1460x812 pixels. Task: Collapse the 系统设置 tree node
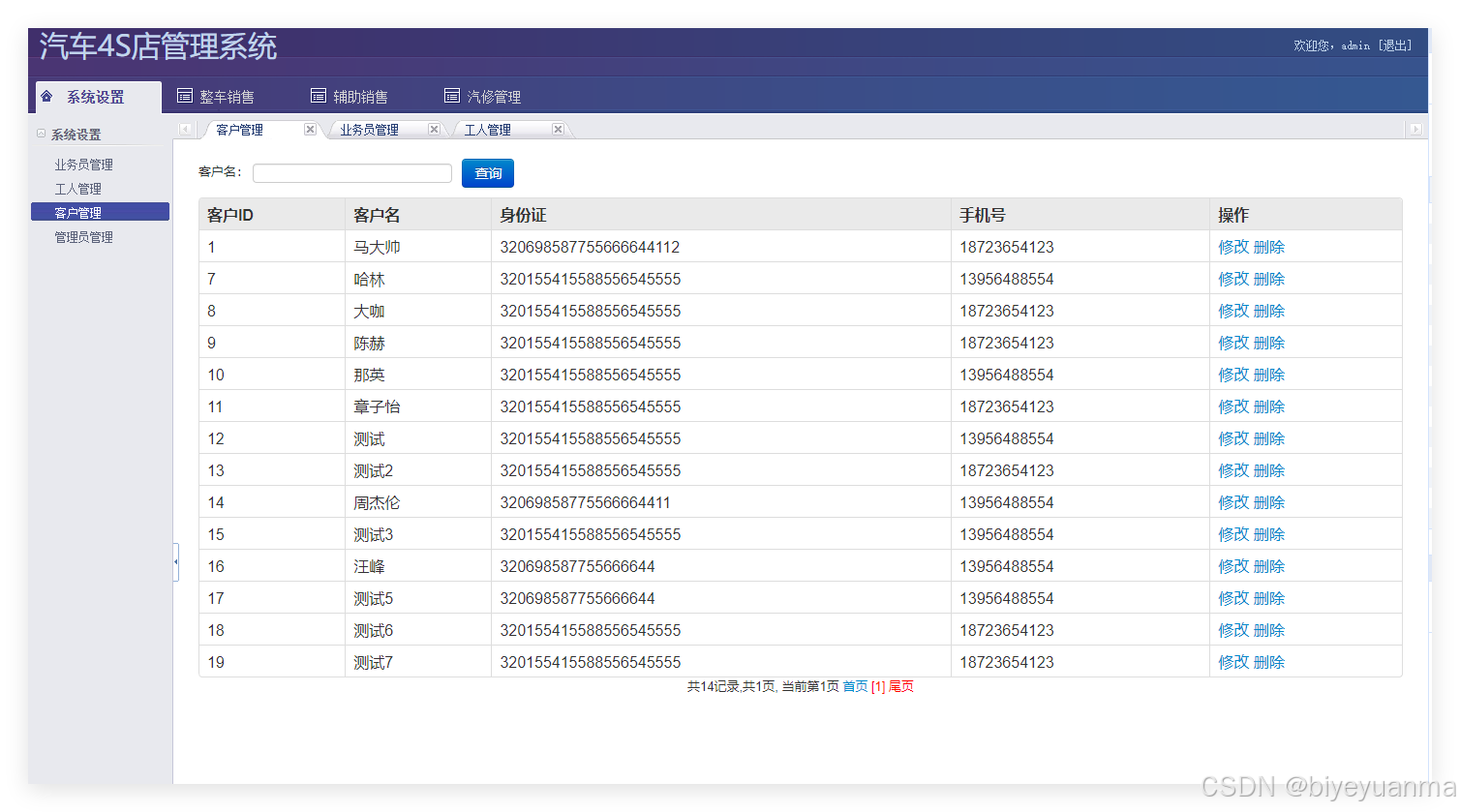coord(41,133)
